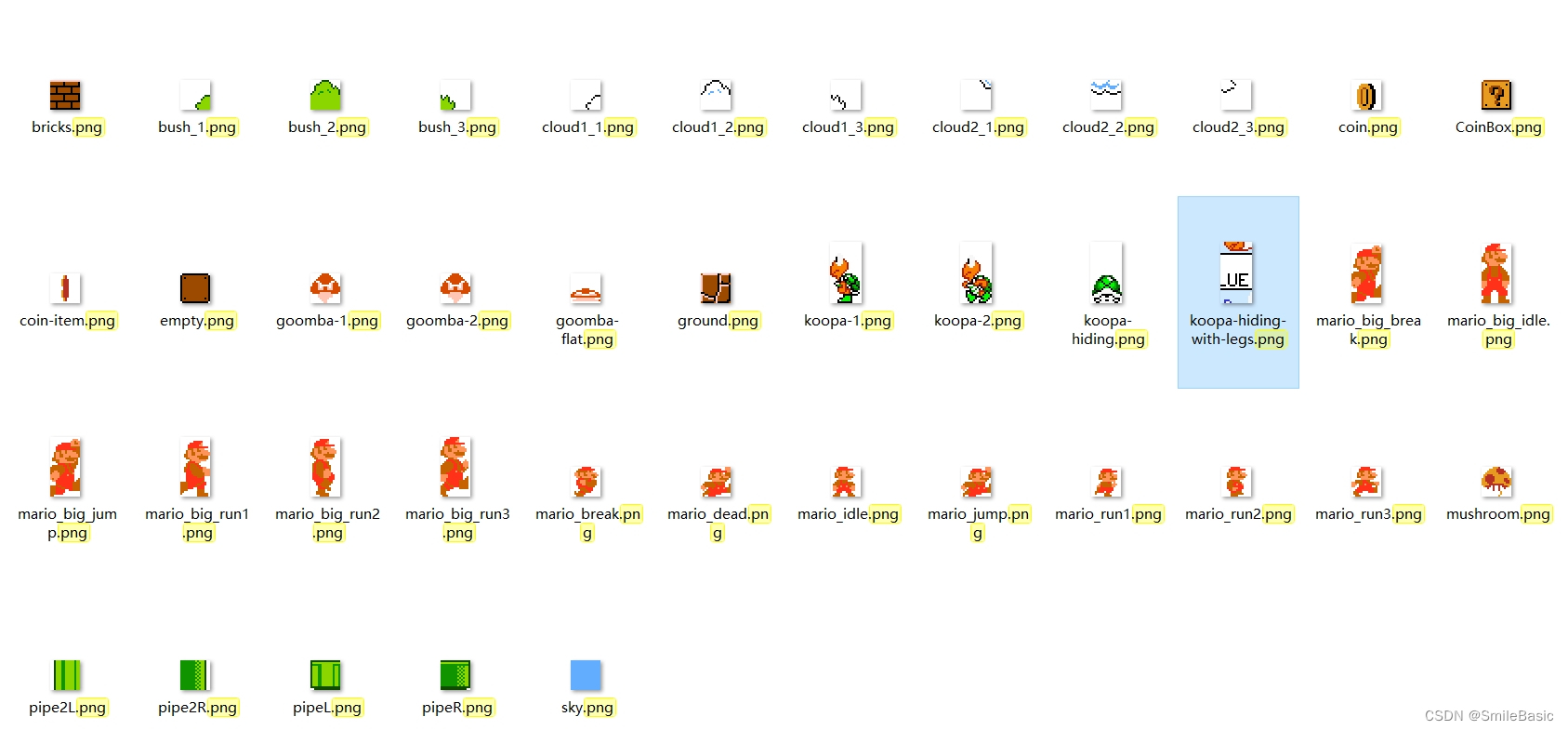This screenshot has width=1568, height=730.
Task: Click the goomba-2.png sprite icon
Action: point(455,288)
